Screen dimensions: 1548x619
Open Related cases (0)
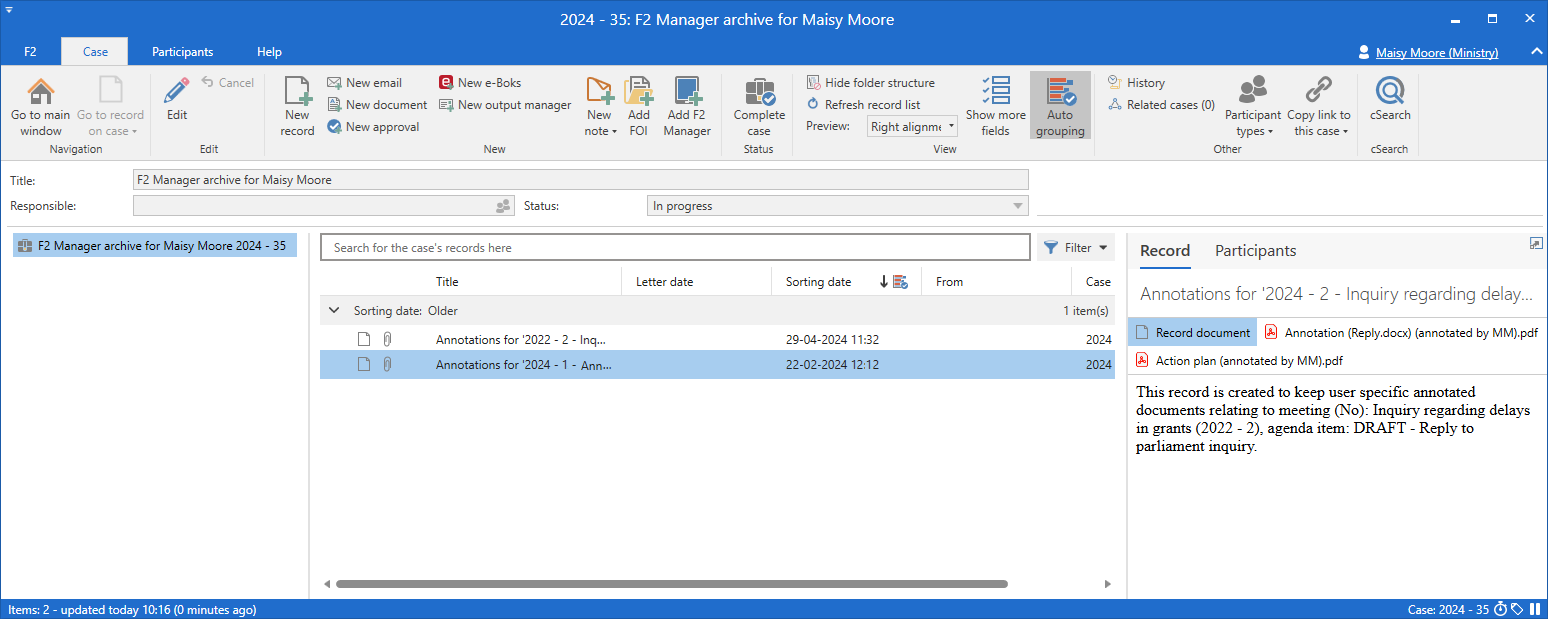(x=1160, y=103)
